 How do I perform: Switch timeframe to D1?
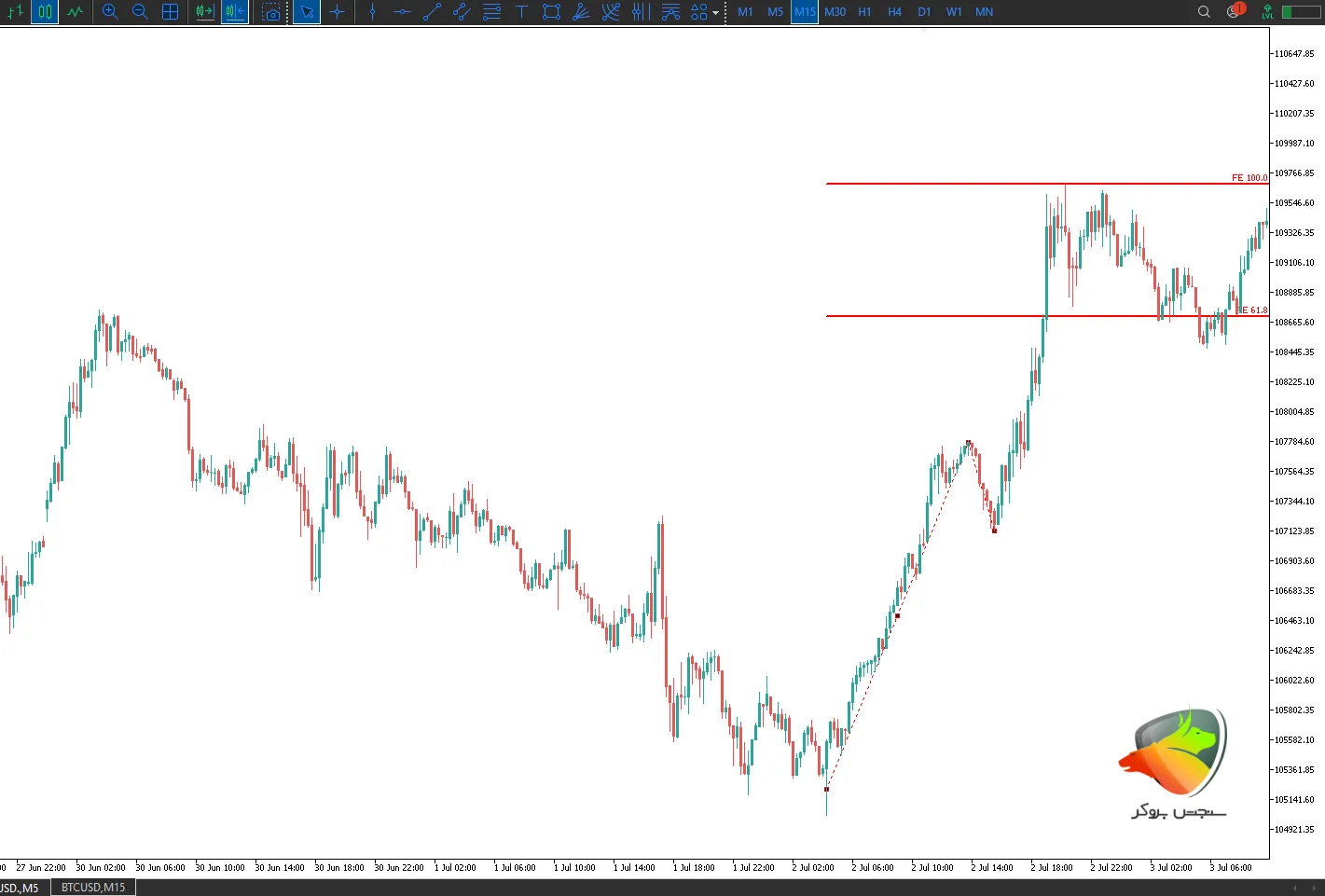(x=924, y=12)
